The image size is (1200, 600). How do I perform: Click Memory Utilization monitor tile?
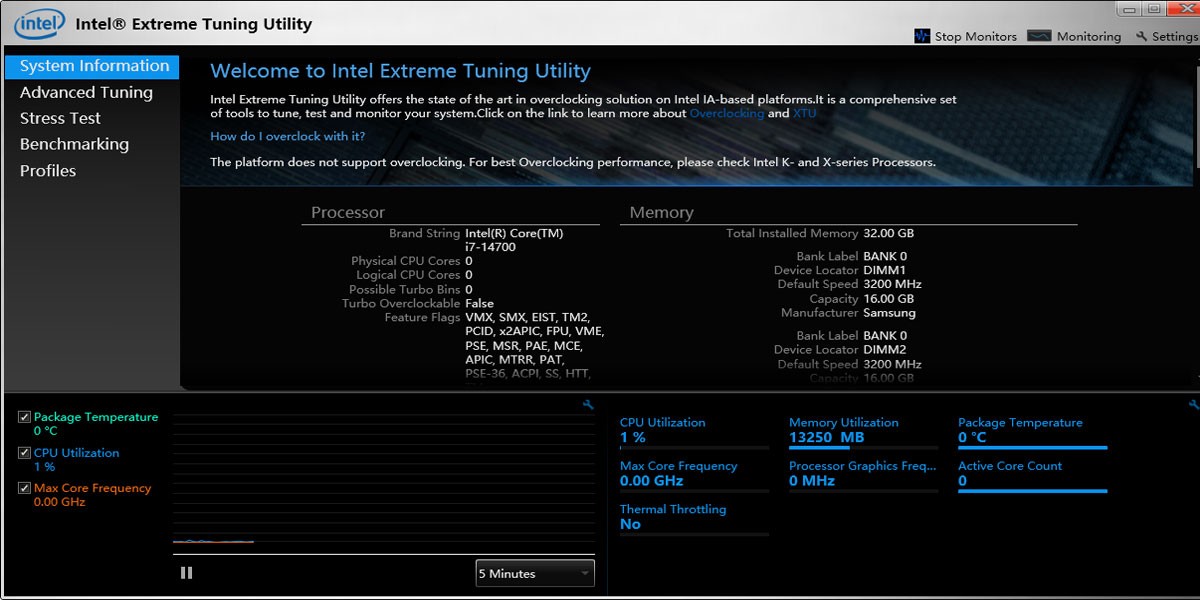[x=863, y=432]
